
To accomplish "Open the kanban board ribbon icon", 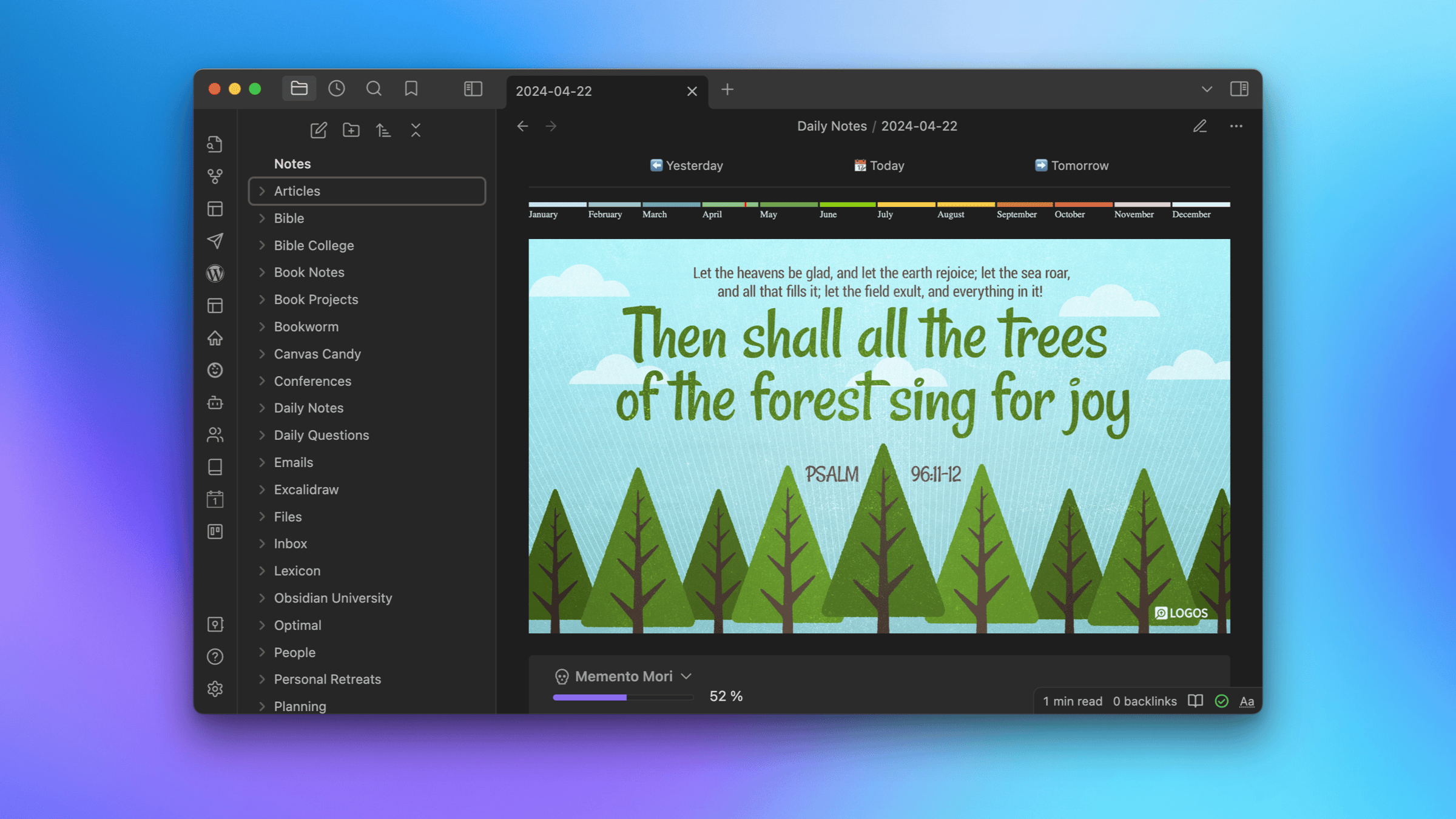I will 215,531.
